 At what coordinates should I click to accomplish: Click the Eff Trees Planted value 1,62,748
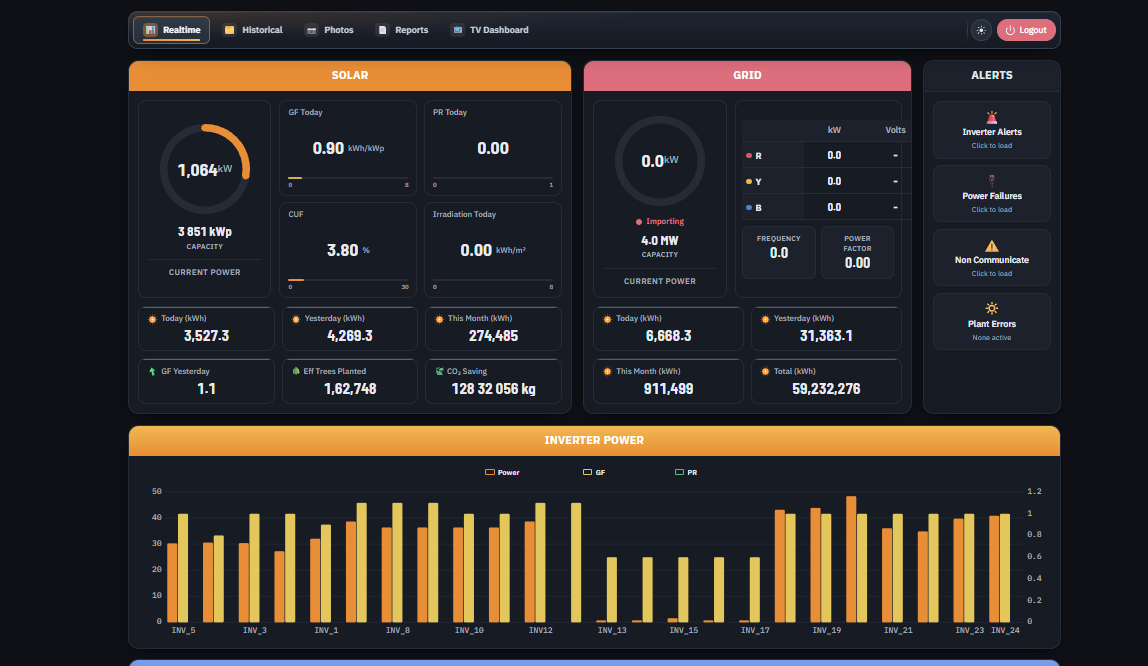(x=350, y=389)
